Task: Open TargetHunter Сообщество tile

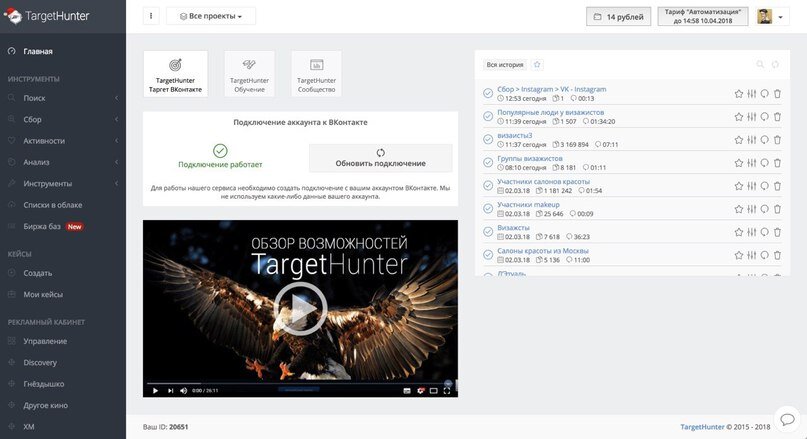Action: point(317,74)
